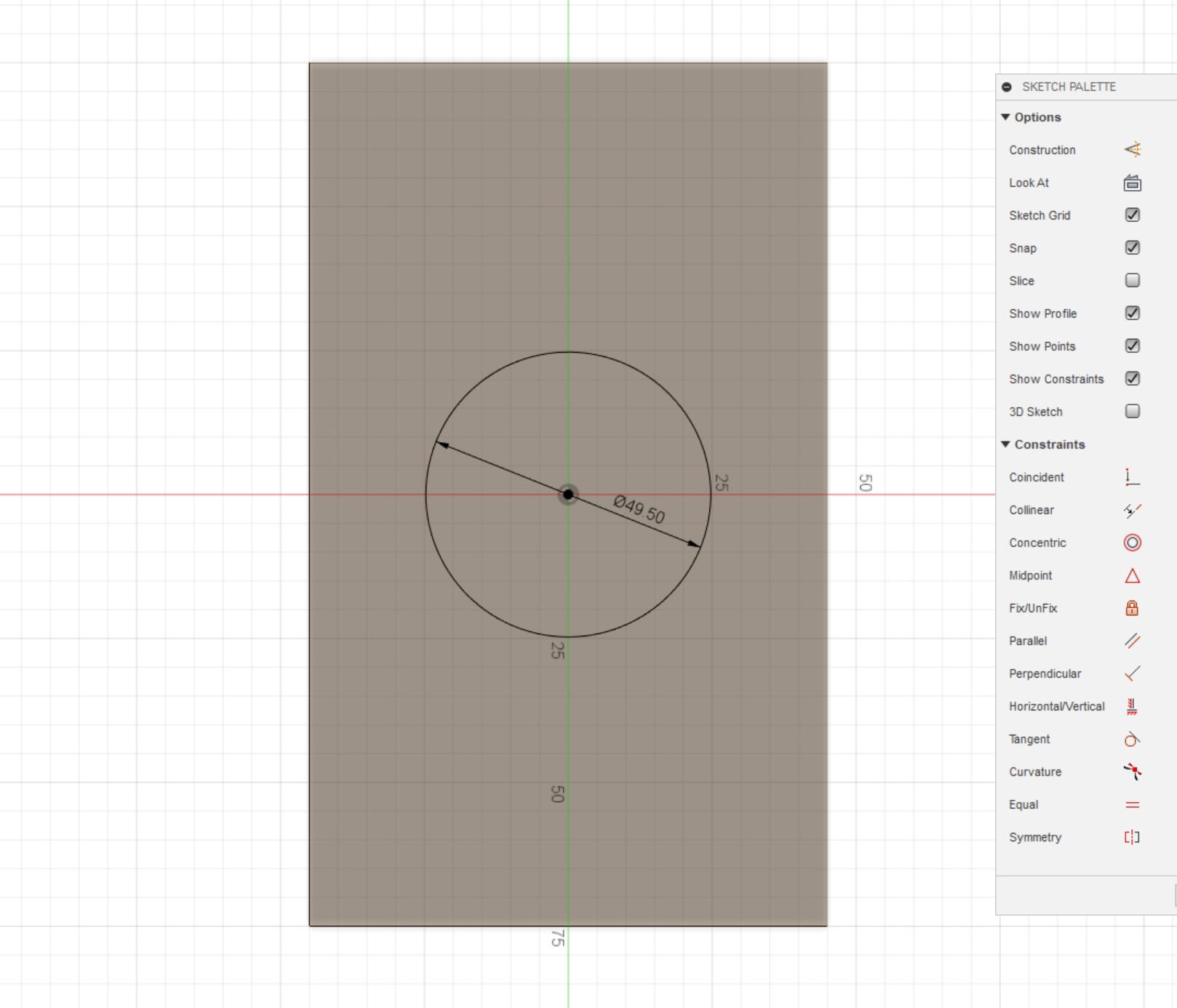Click the Construction line icon

1132,150
